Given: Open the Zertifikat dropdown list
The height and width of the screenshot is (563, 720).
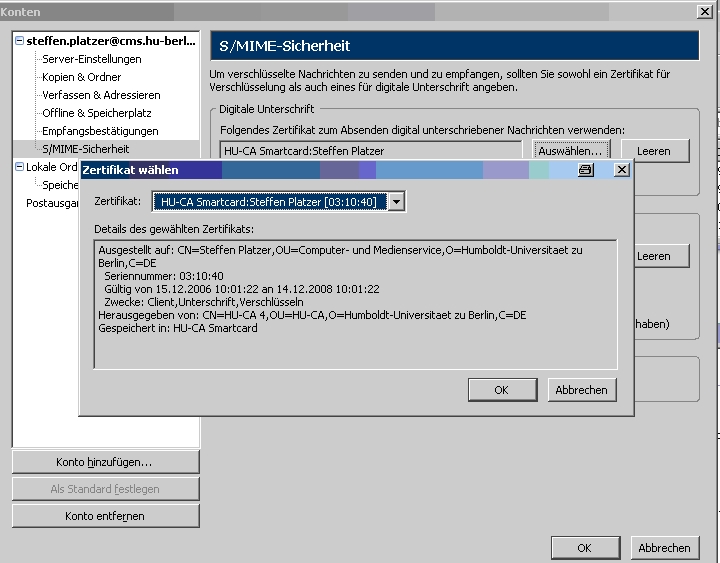Looking at the screenshot, I should [397, 202].
